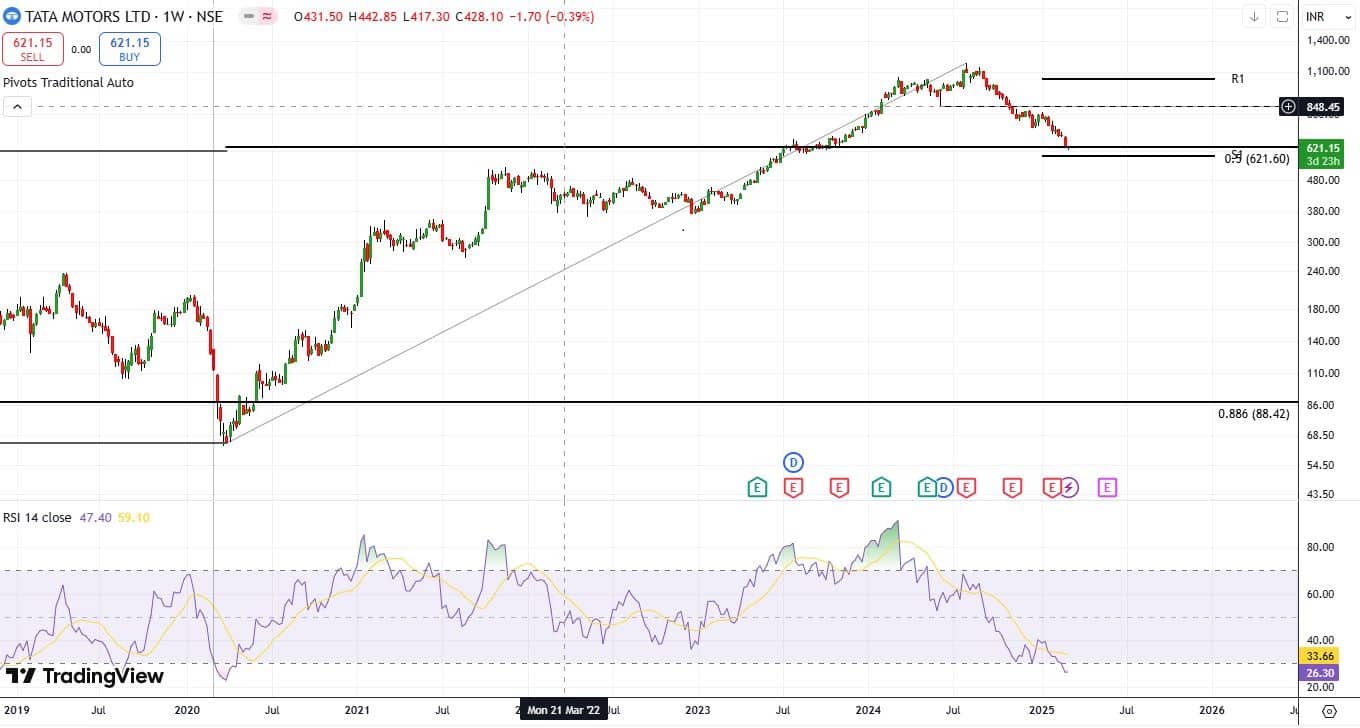Viewport: 1360px width, 728px height.
Task: Click the TradingView logo
Action: (84, 676)
